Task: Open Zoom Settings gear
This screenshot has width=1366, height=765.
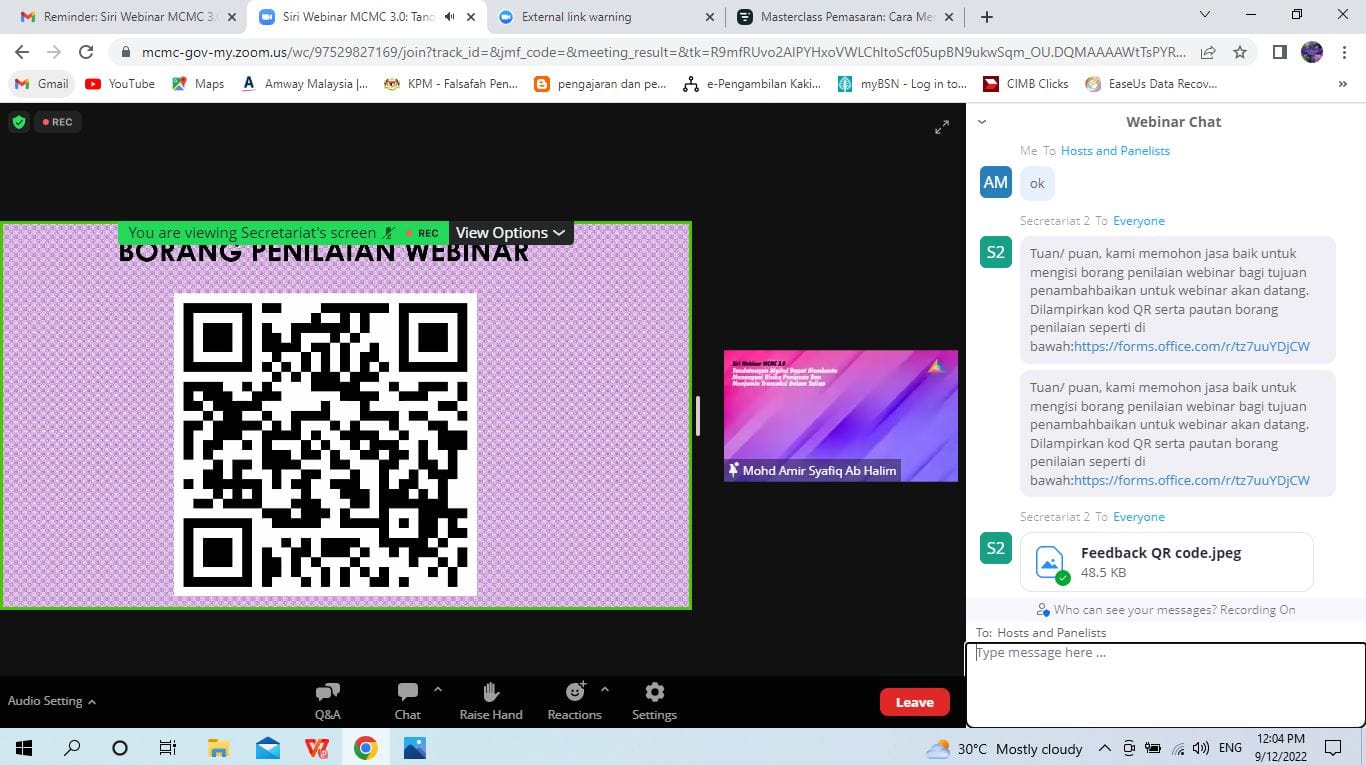Action: 654,700
